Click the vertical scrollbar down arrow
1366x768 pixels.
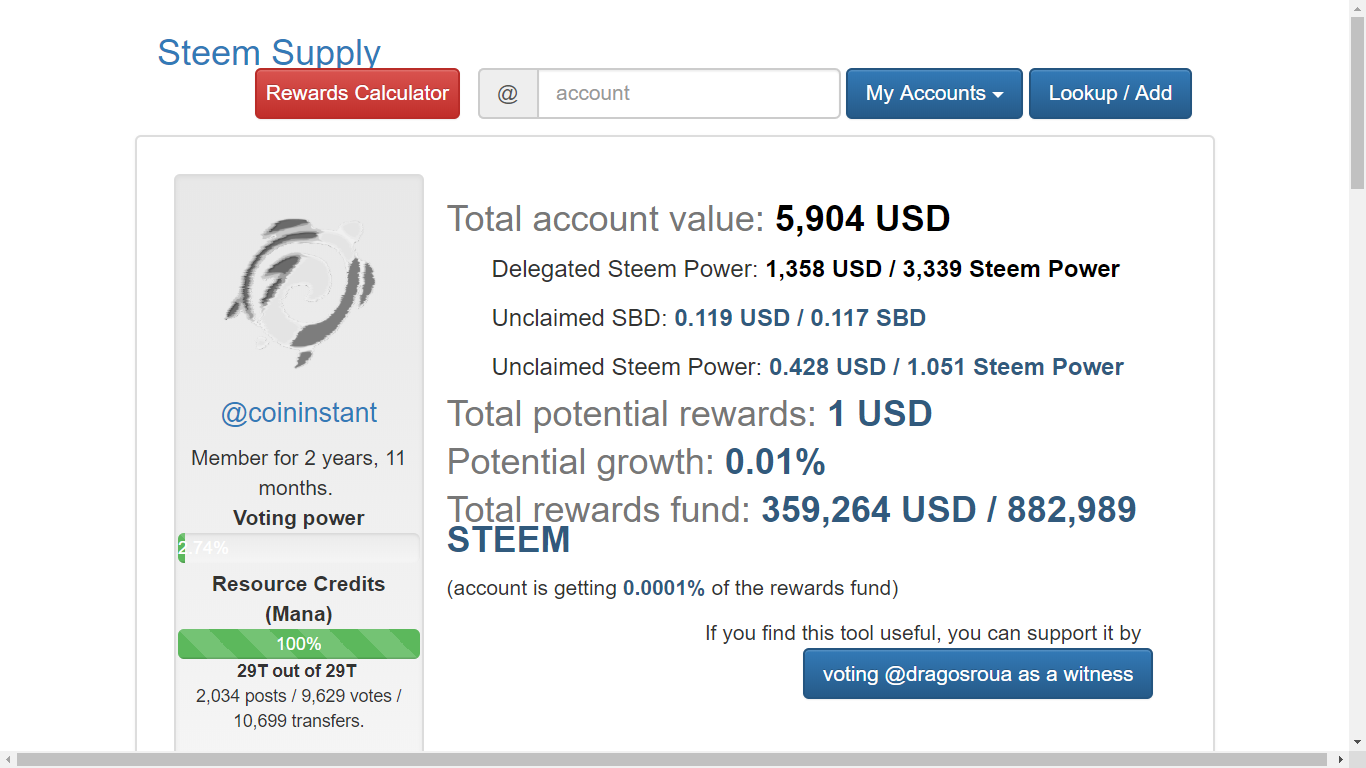[x=1357, y=742]
